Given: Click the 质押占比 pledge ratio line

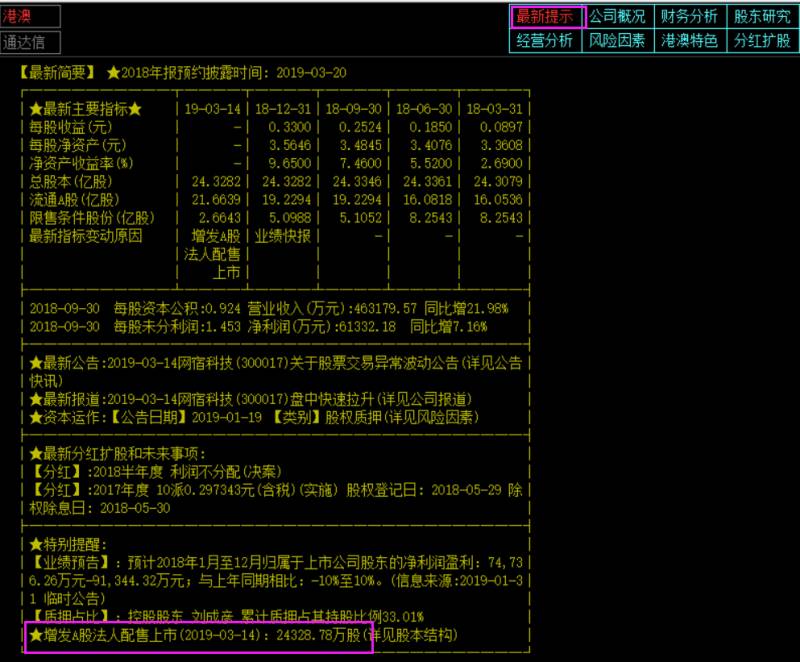Looking at the screenshot, I should pyautogui.click(x=226, y=617).
